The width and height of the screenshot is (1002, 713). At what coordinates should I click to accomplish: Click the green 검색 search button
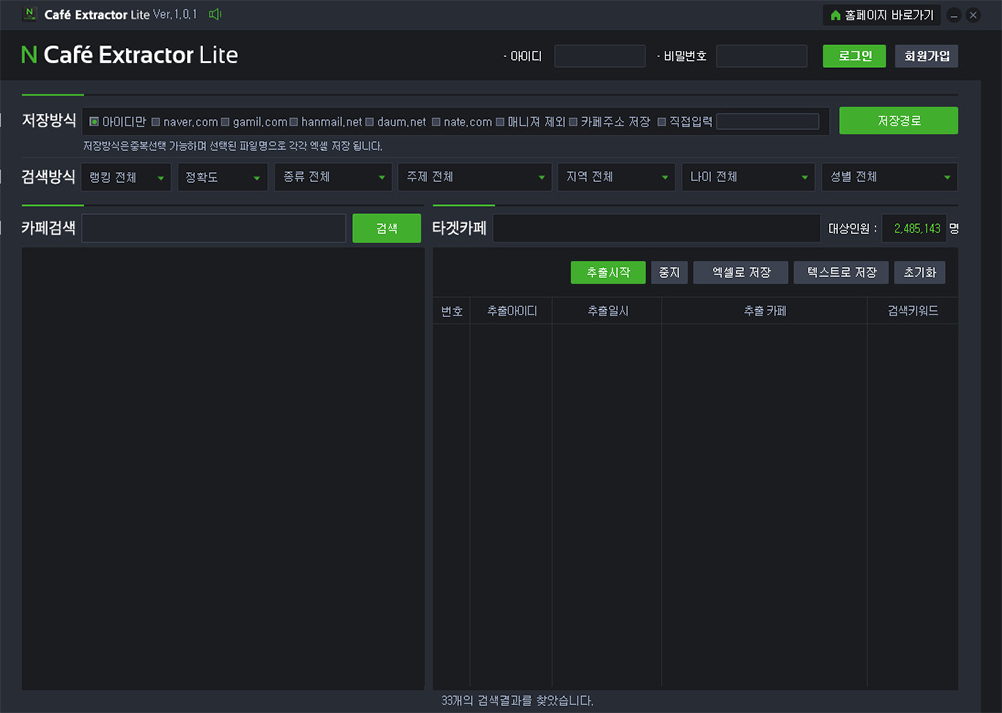(x=387, y=228)
